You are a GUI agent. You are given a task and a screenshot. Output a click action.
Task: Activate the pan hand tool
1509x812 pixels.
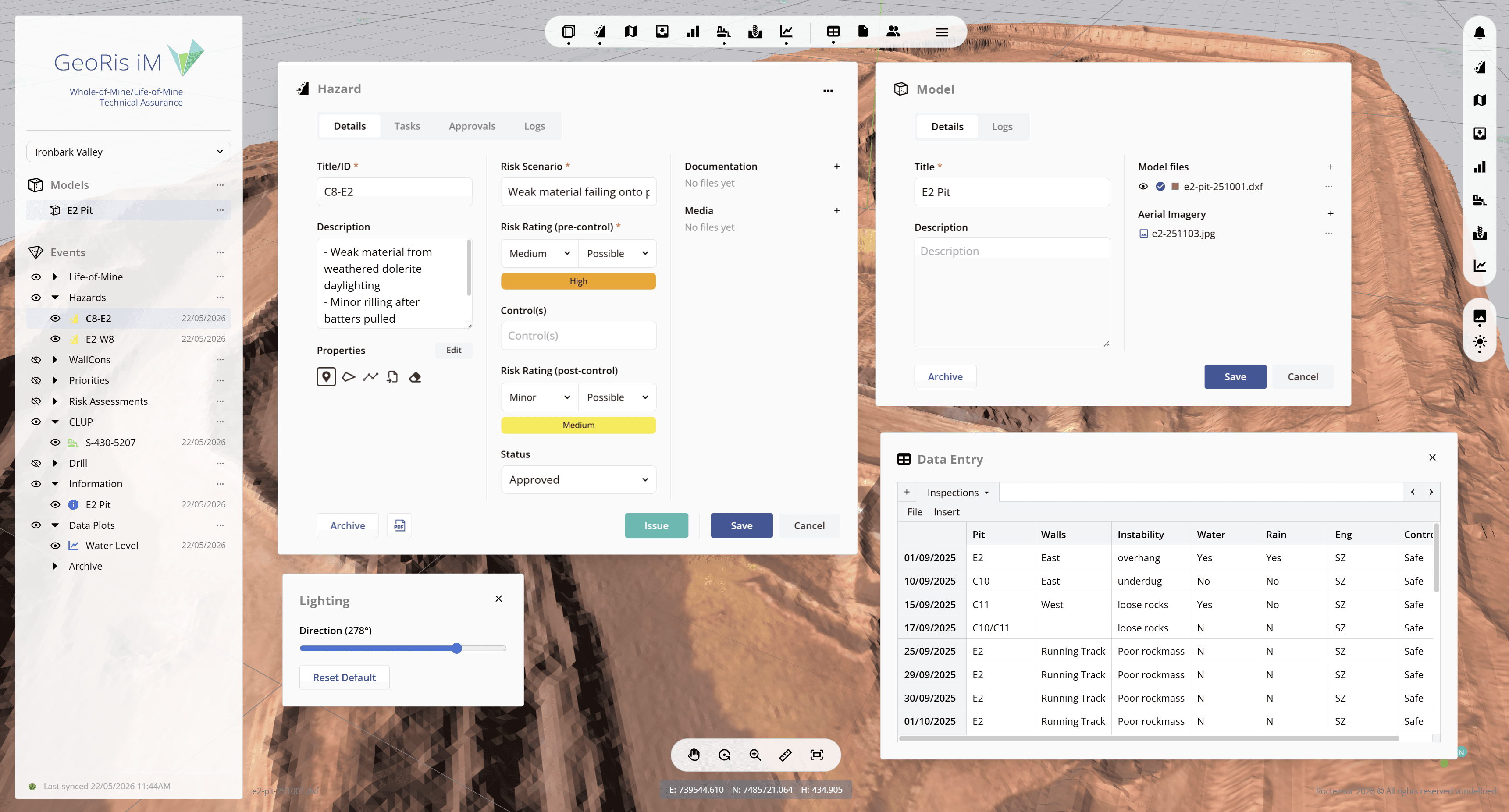tap(694, 755)
